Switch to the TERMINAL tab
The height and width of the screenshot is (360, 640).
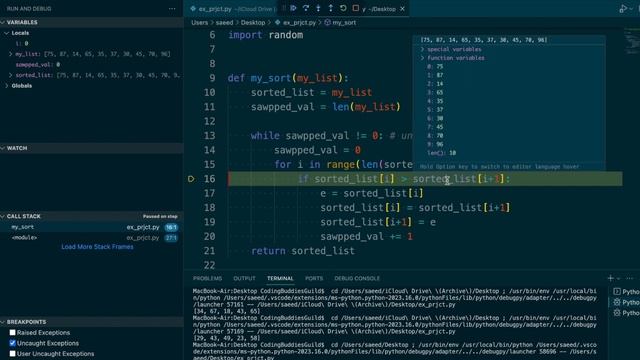click(x=280, y=278)
